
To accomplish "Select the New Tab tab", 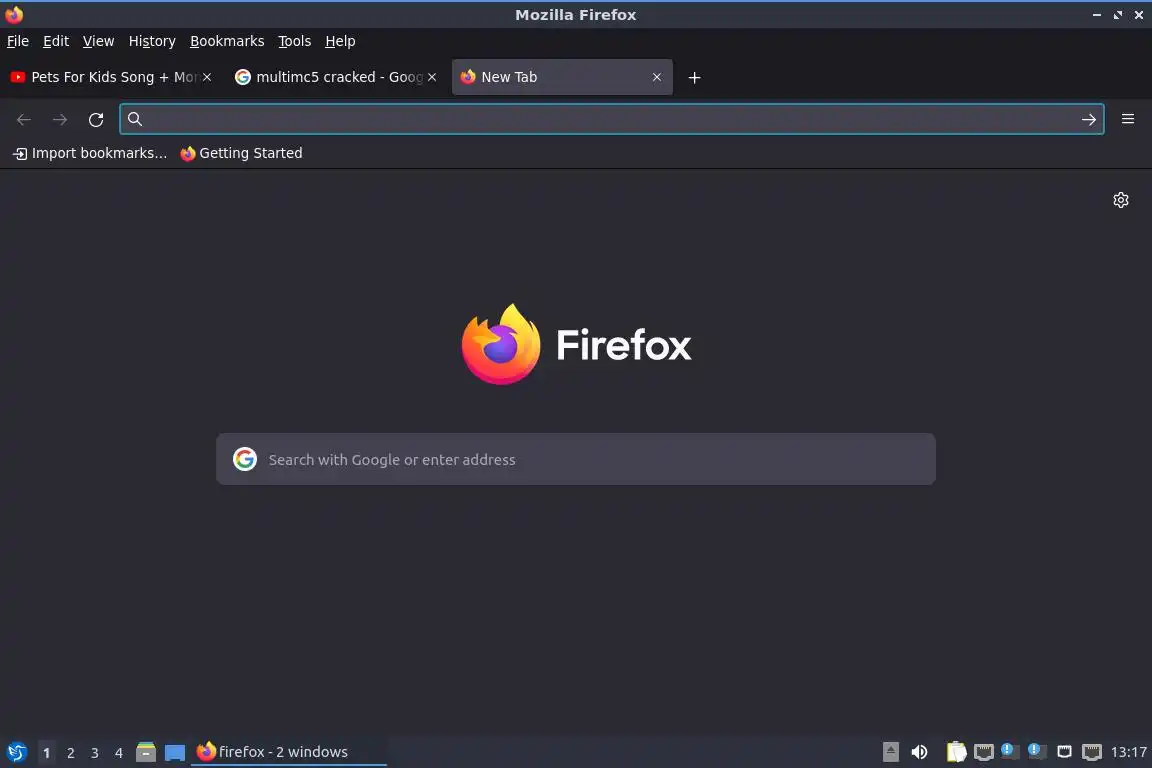I will coord(562,77).
